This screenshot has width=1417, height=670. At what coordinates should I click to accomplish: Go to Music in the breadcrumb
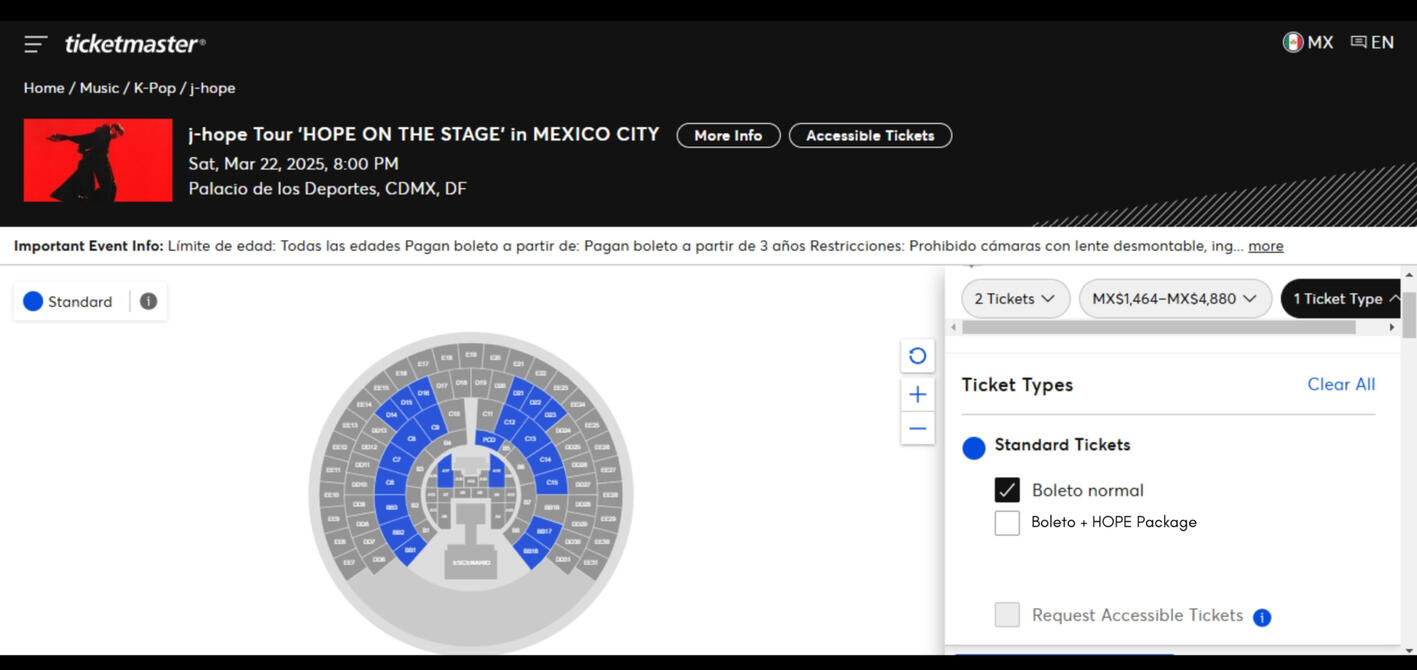[x=99, y=88]
